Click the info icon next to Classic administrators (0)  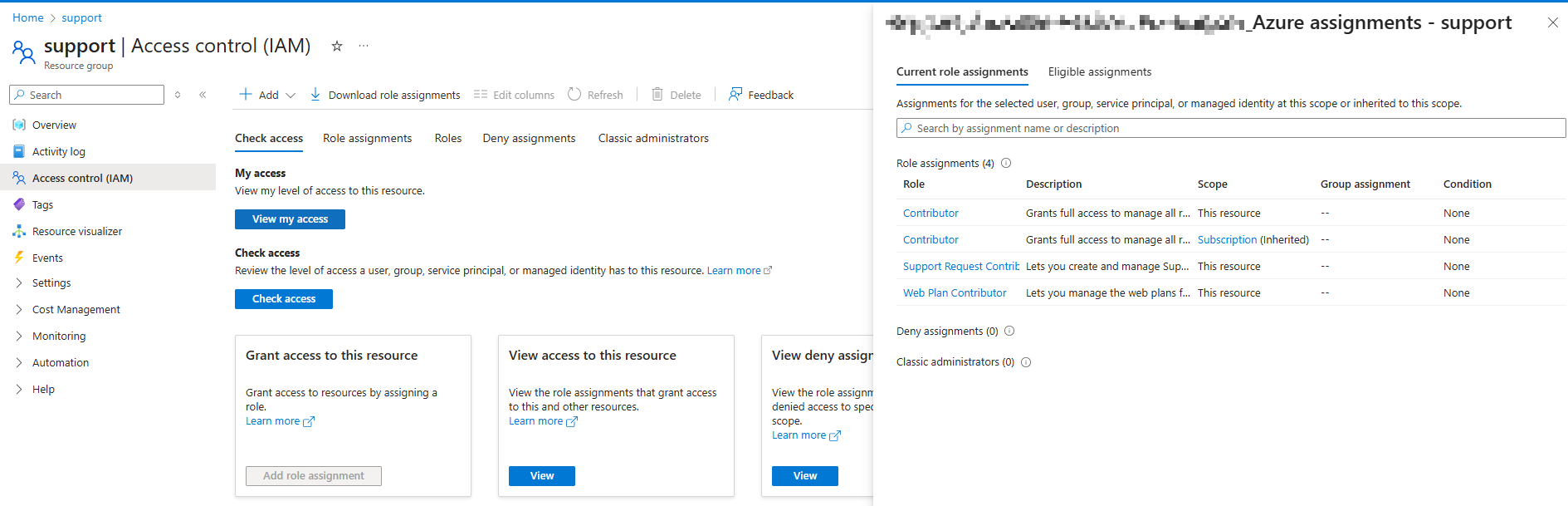click(x=1026, y=362)
